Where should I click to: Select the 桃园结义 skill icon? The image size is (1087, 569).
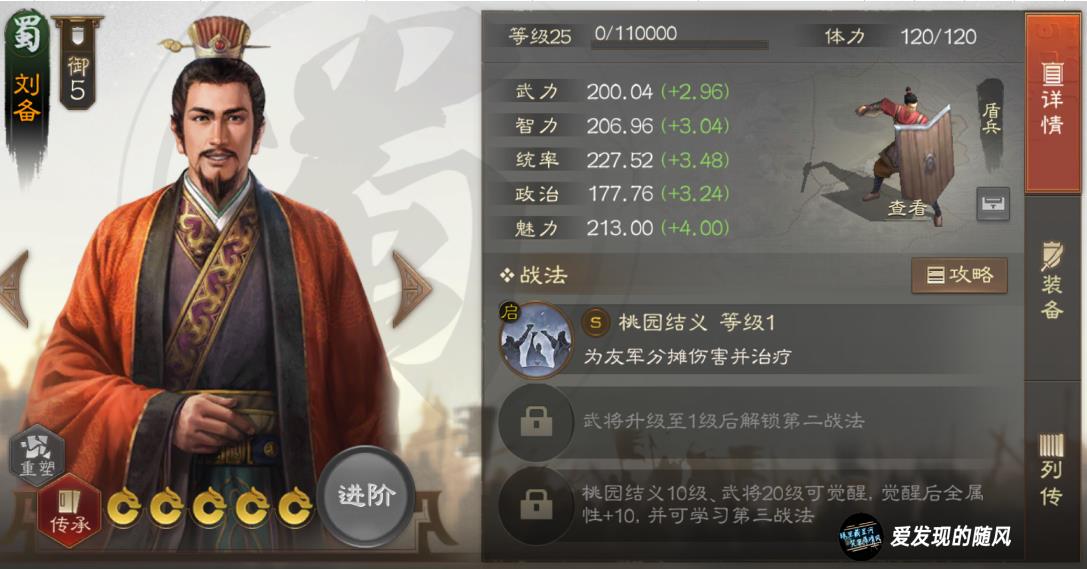(x=534, y=340)
